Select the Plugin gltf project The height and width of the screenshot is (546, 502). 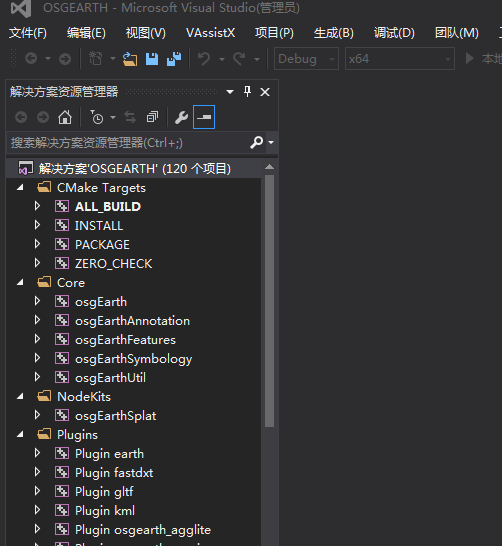(104, 492)
